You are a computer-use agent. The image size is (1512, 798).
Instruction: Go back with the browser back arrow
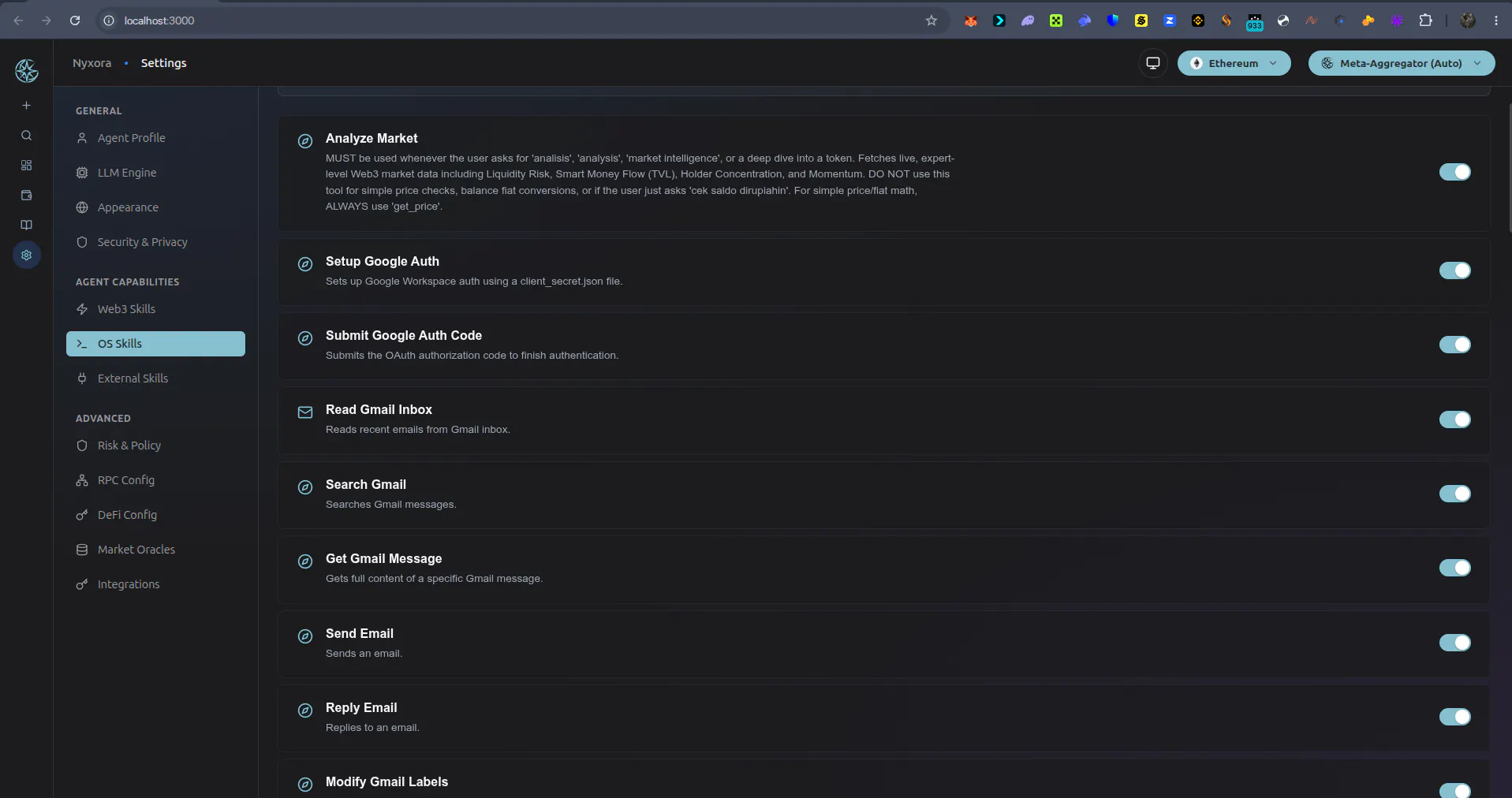coord(18,21)
